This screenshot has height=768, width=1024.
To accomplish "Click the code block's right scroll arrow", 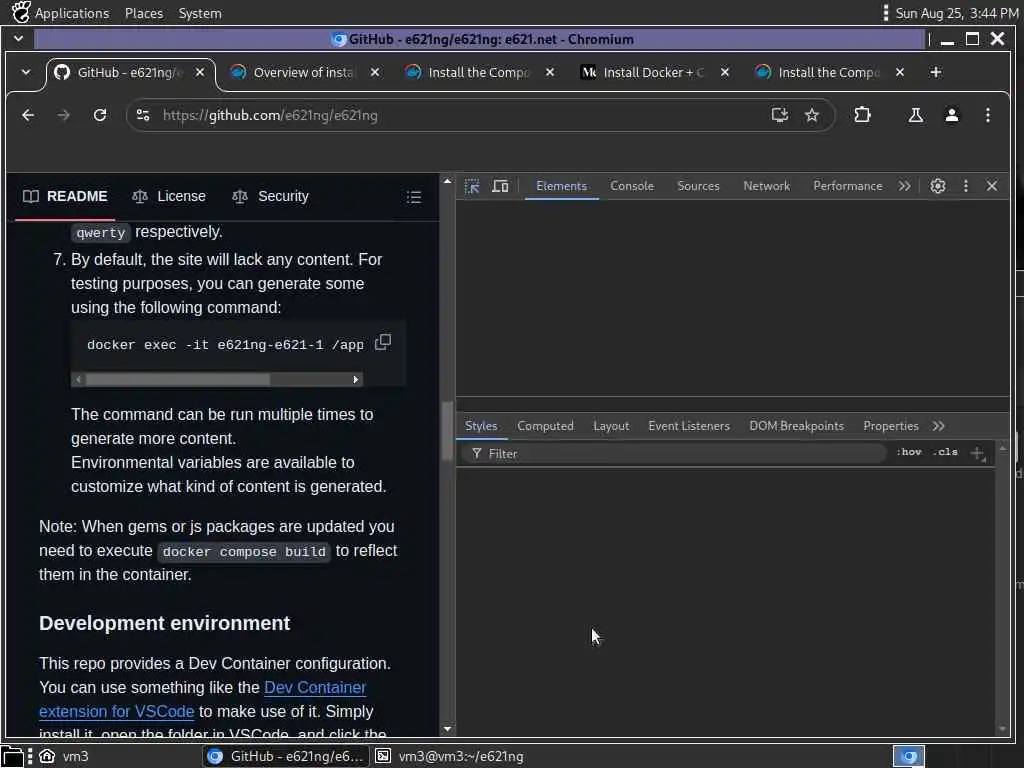I will pos(355,379).
